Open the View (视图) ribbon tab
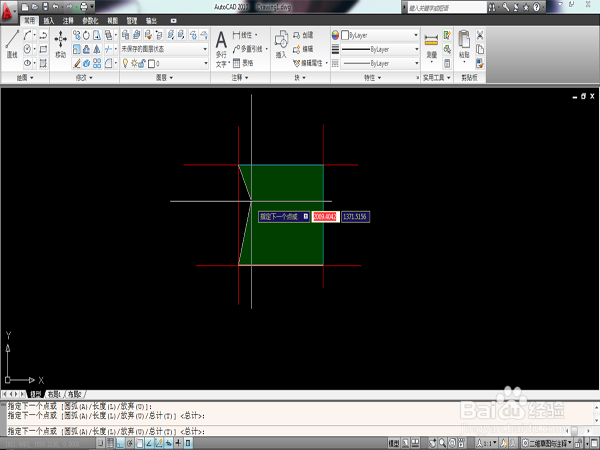Image resolution: width=600 pixels, height=450 pixels. 112,21
